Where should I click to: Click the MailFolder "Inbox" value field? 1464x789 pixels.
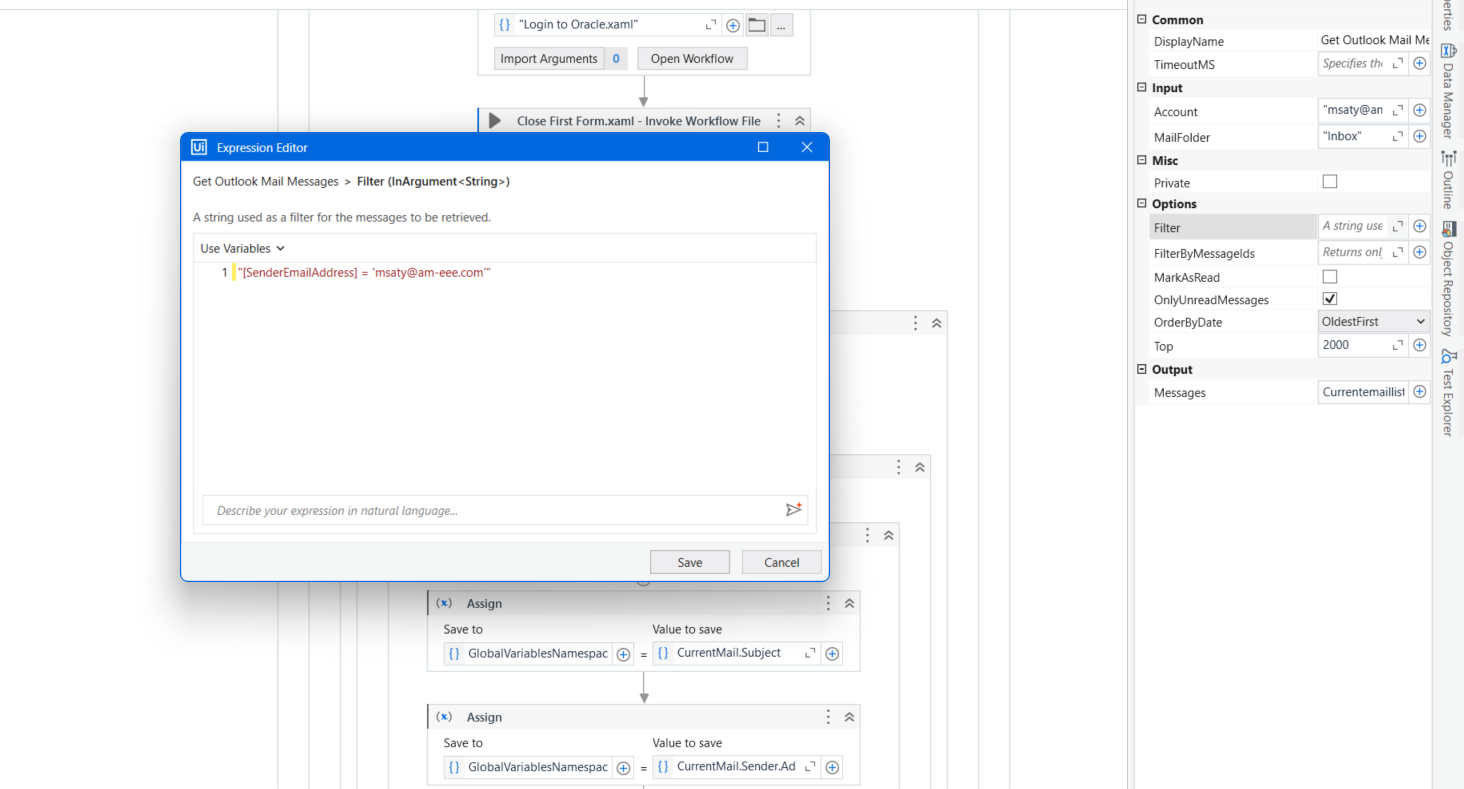1354,136
